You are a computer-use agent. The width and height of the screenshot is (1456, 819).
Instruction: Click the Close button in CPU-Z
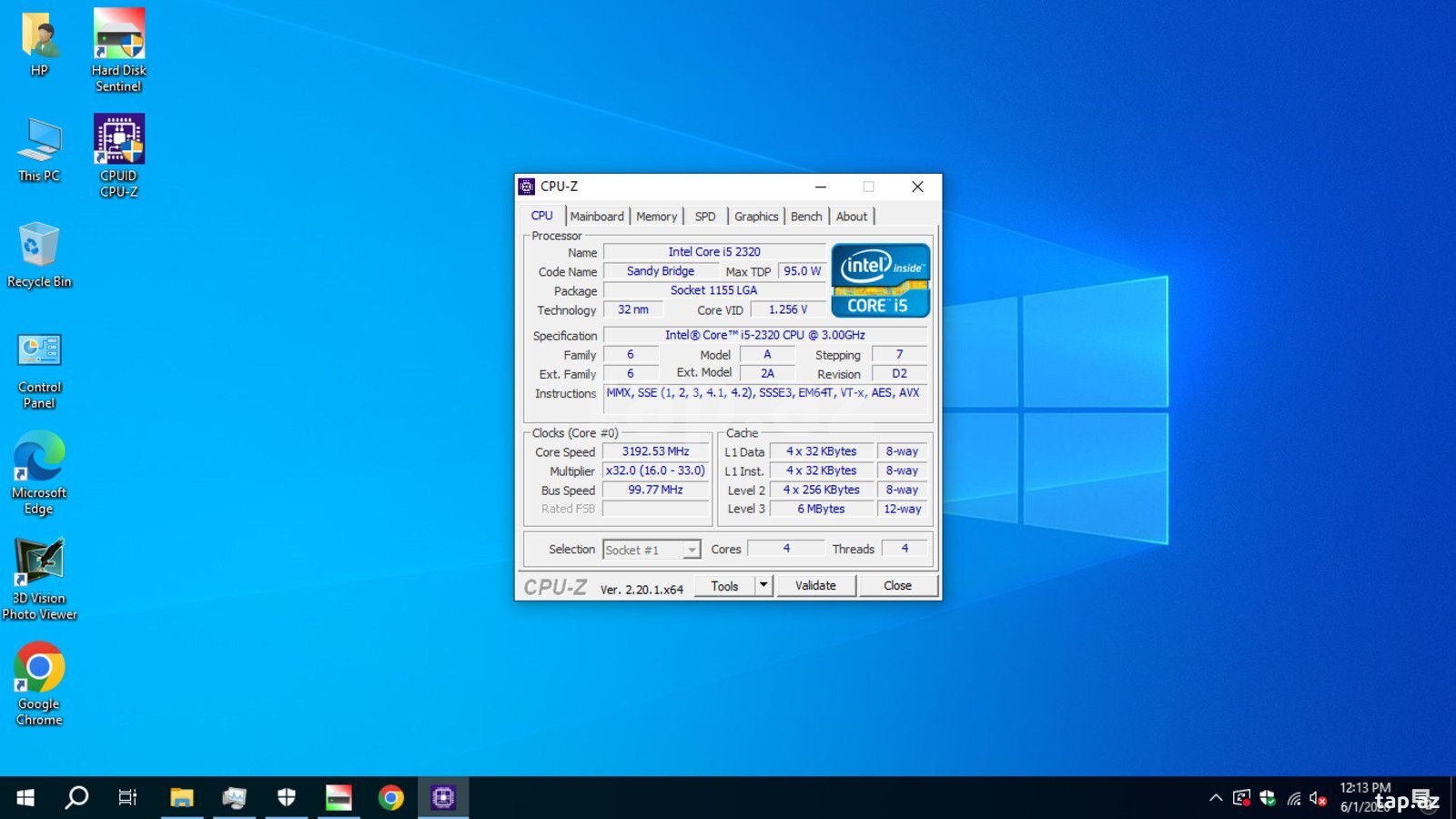point(897,586)
